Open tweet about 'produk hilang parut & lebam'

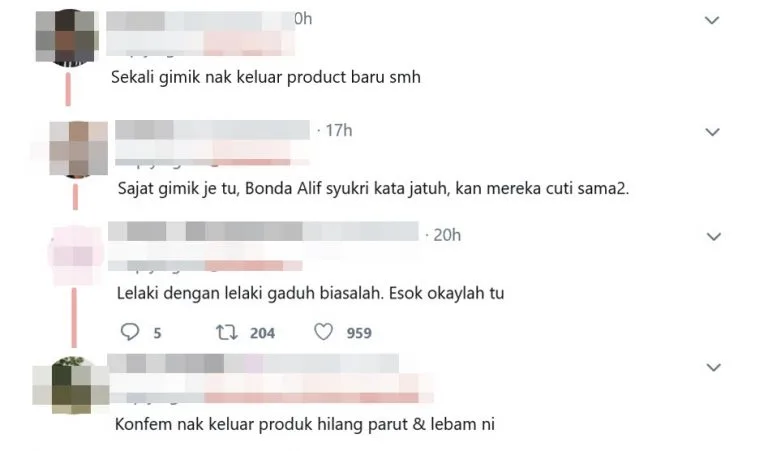pos(305,424)
